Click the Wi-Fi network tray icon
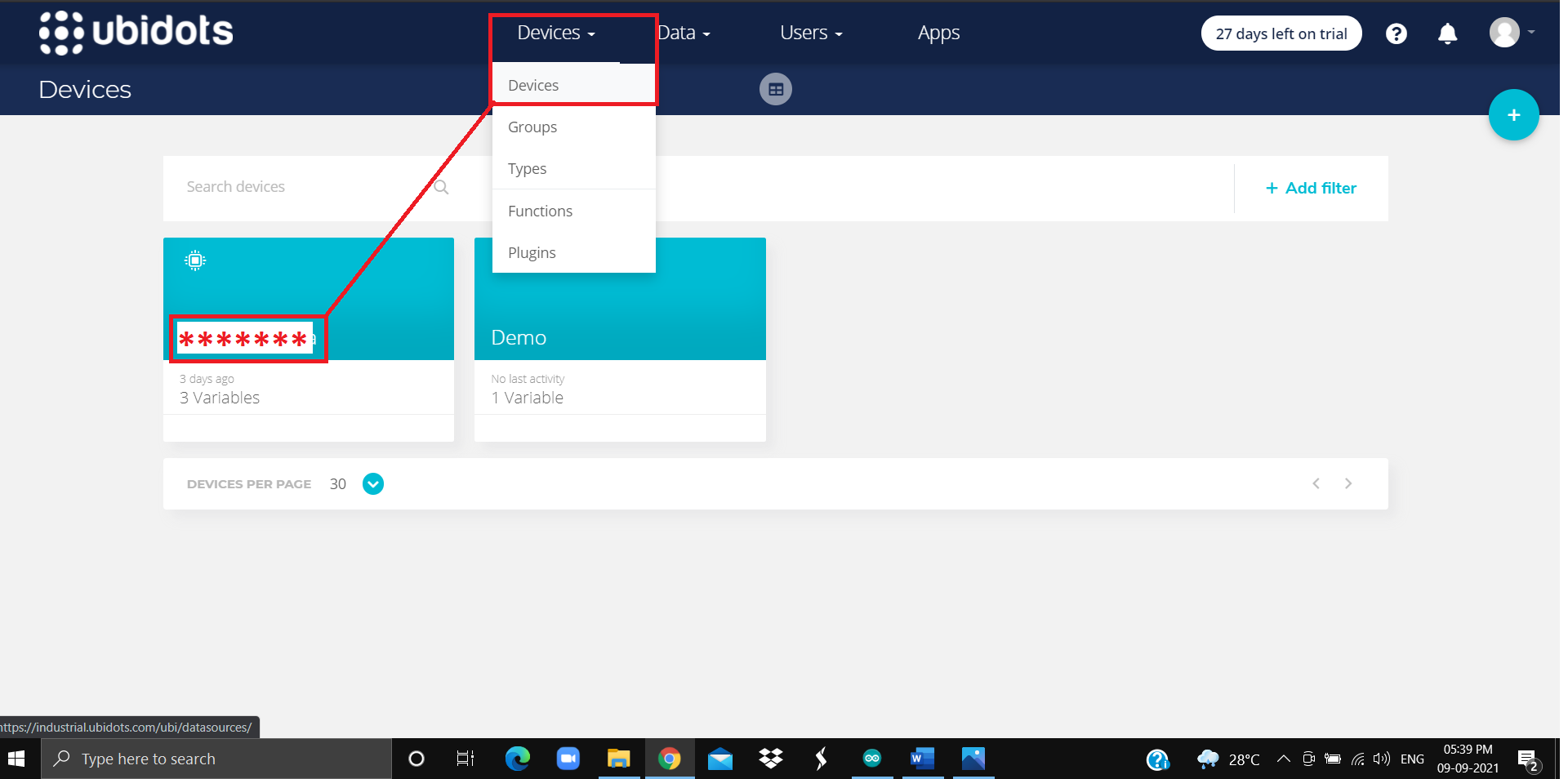1568x779 pixels. (x=1357, y=759)
